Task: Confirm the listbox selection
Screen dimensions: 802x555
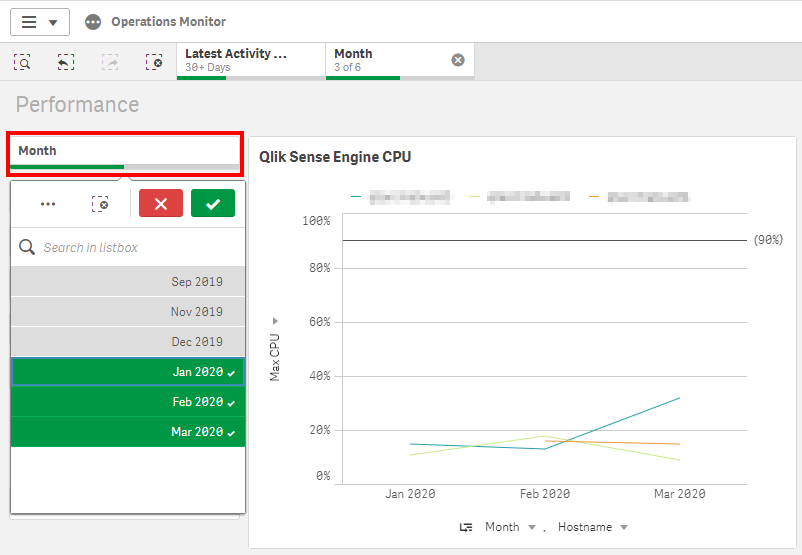Action: point(212,203)
